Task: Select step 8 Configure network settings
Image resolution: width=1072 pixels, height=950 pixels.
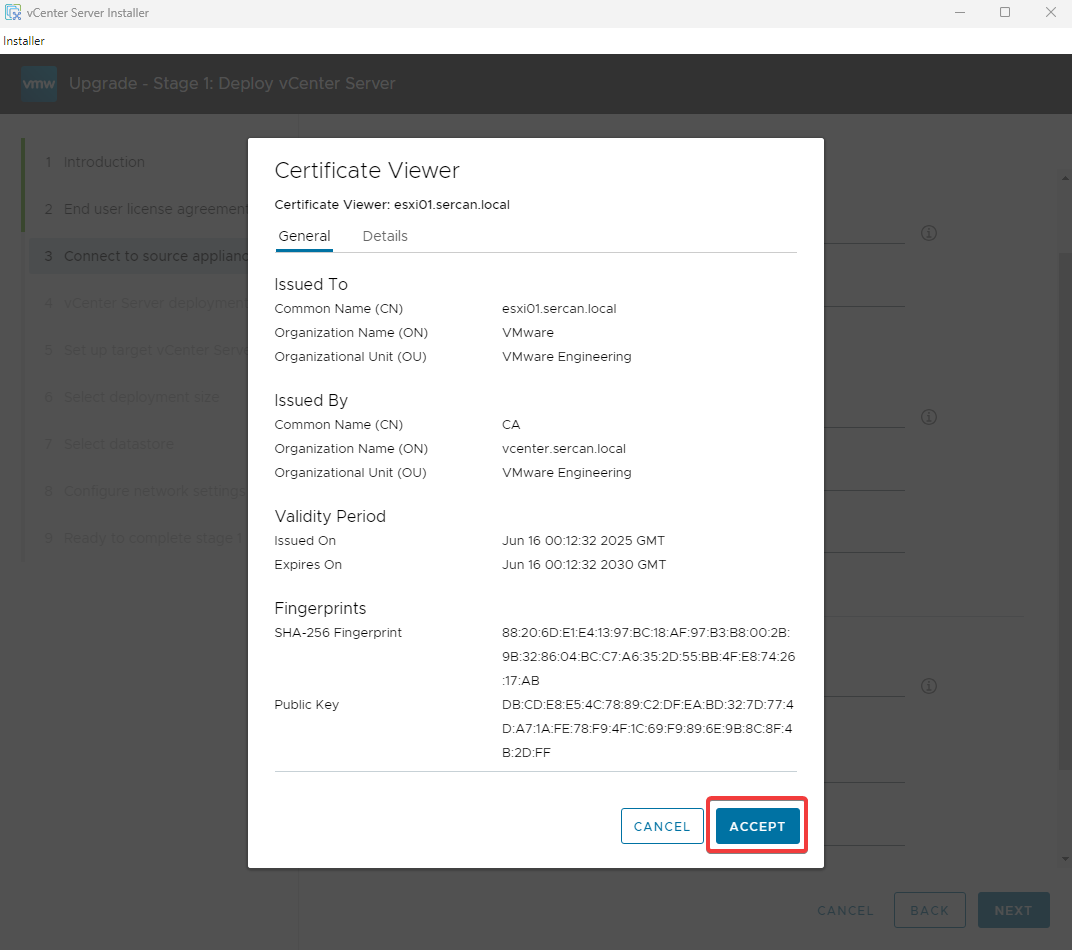Action: pos(137,491)
